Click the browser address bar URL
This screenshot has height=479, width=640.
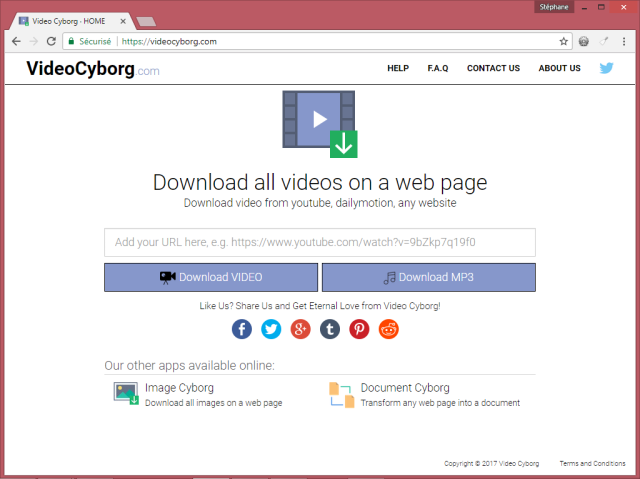(x=169, y=41)
